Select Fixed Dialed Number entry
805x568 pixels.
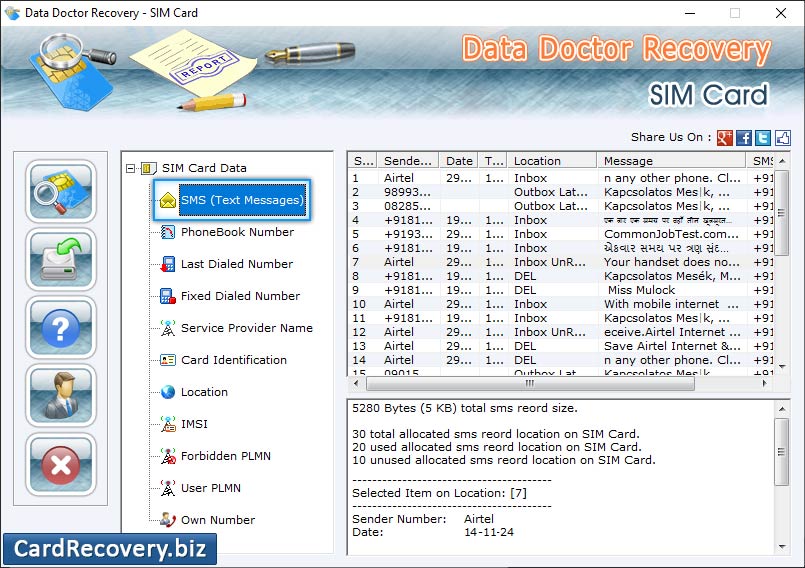click(240, 296)
